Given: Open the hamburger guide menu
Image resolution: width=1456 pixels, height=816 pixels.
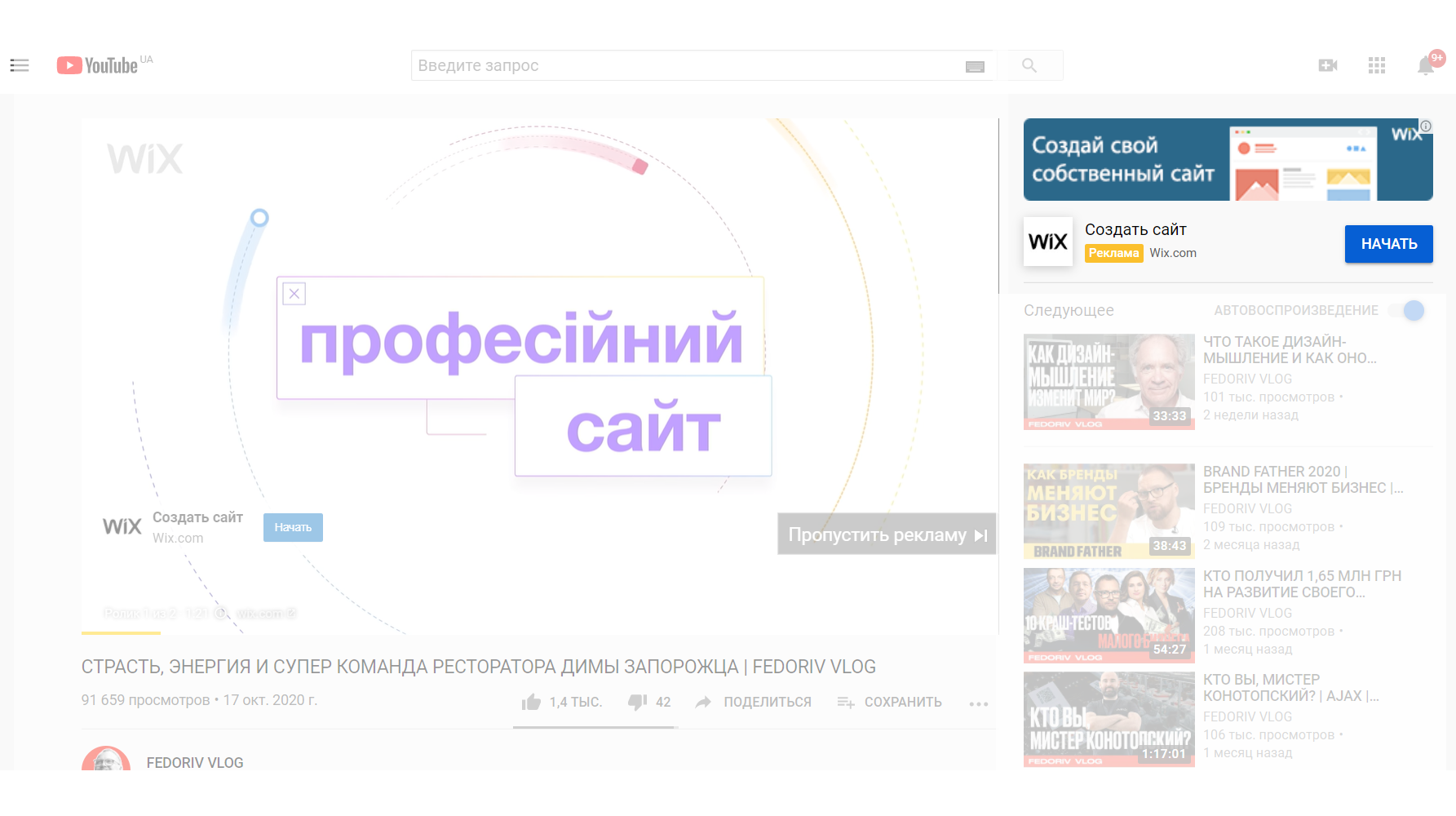Looking at the screenshot, I should tap(20, 65).
